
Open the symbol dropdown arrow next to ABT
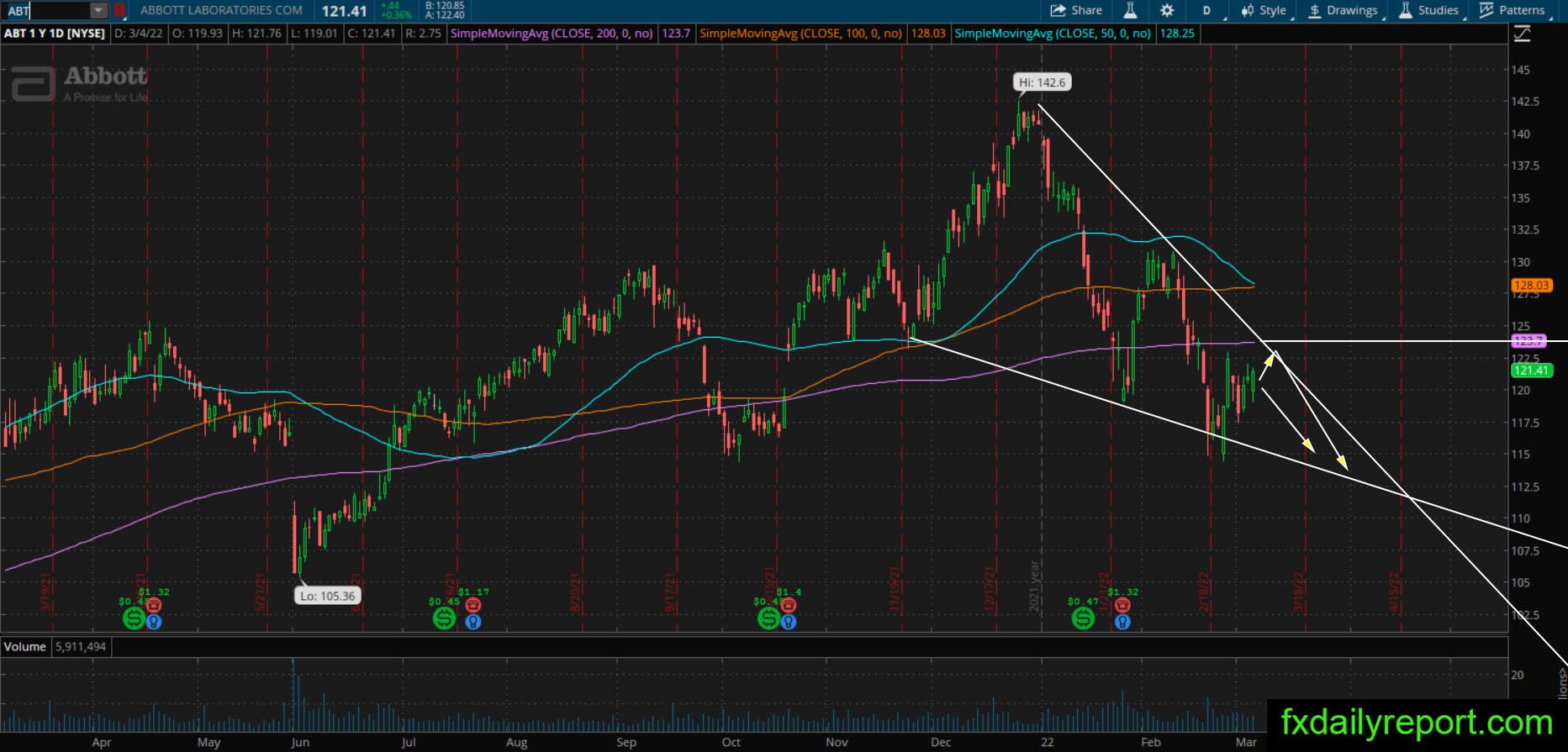coord(99,11)
